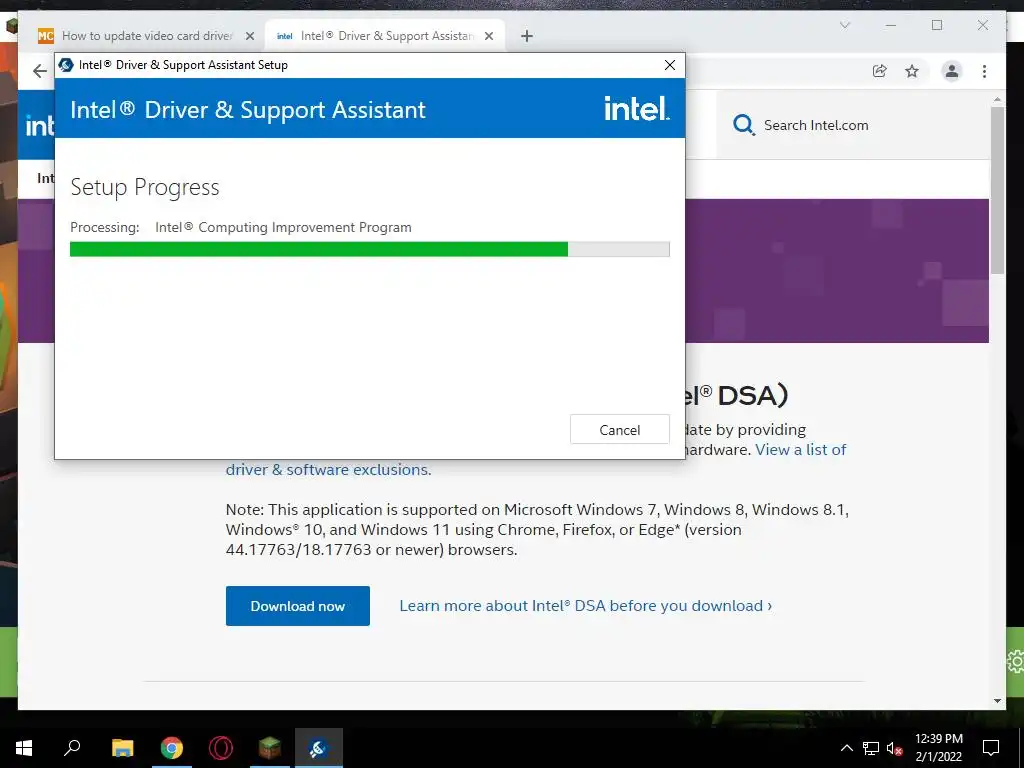
Task: Go back in Chrome browser
Action: click(x=40, y=71)
